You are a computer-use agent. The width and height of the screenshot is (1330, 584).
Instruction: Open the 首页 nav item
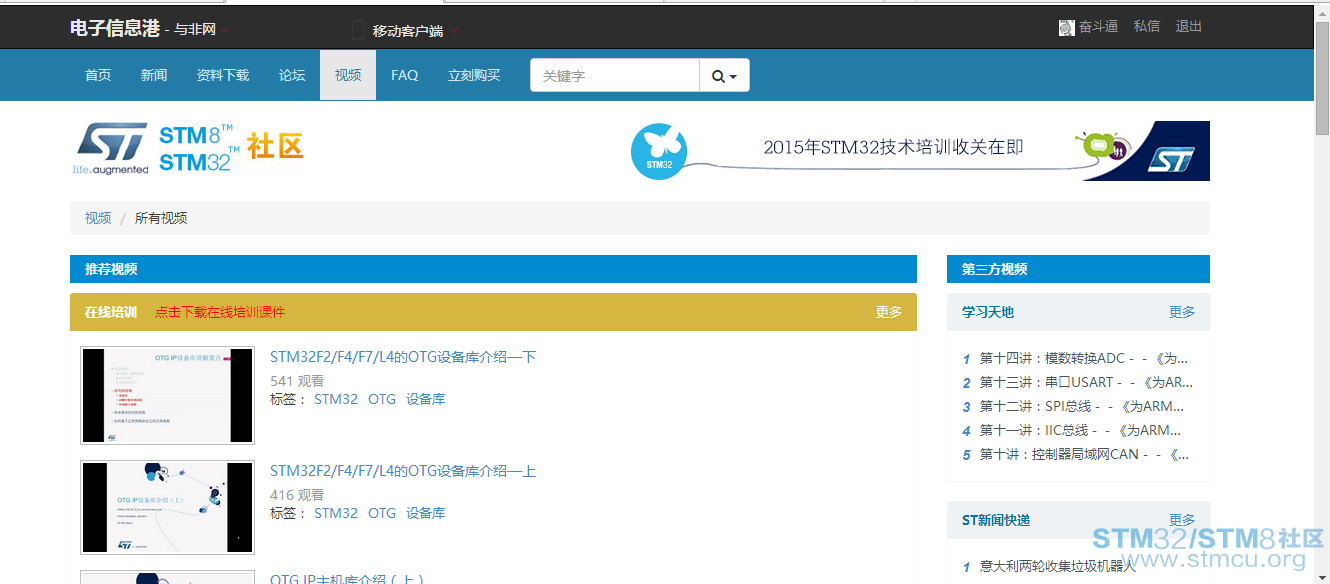click(x=98, y=75)
